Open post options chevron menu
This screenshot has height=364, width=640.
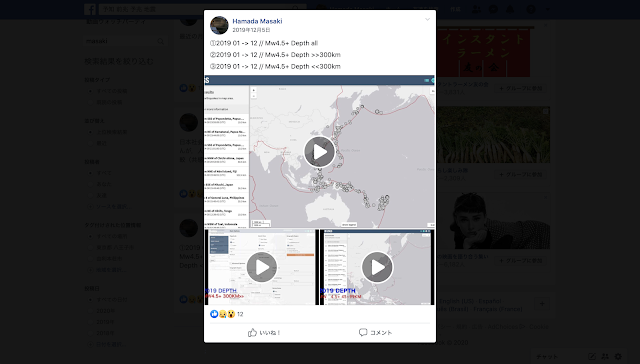[427, 19]
